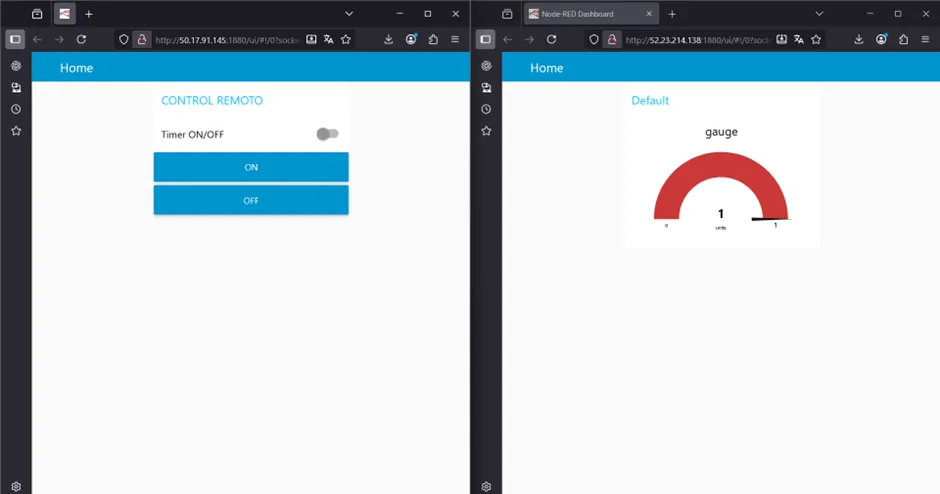940x494 pixels.
Task: Open a new tab in the left browser
Action: (89, 14)
